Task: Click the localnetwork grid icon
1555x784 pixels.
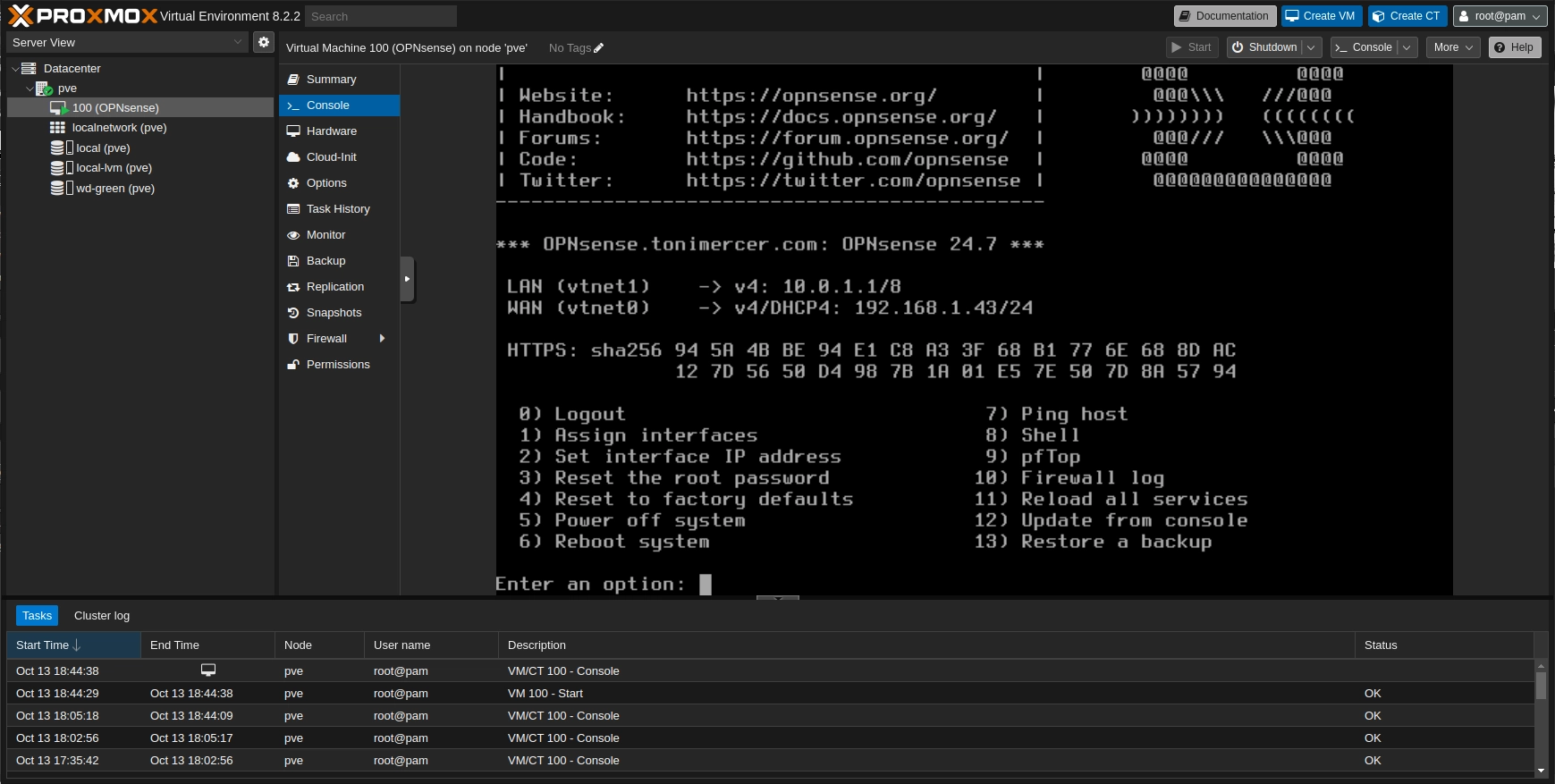Action: point(57,128)
